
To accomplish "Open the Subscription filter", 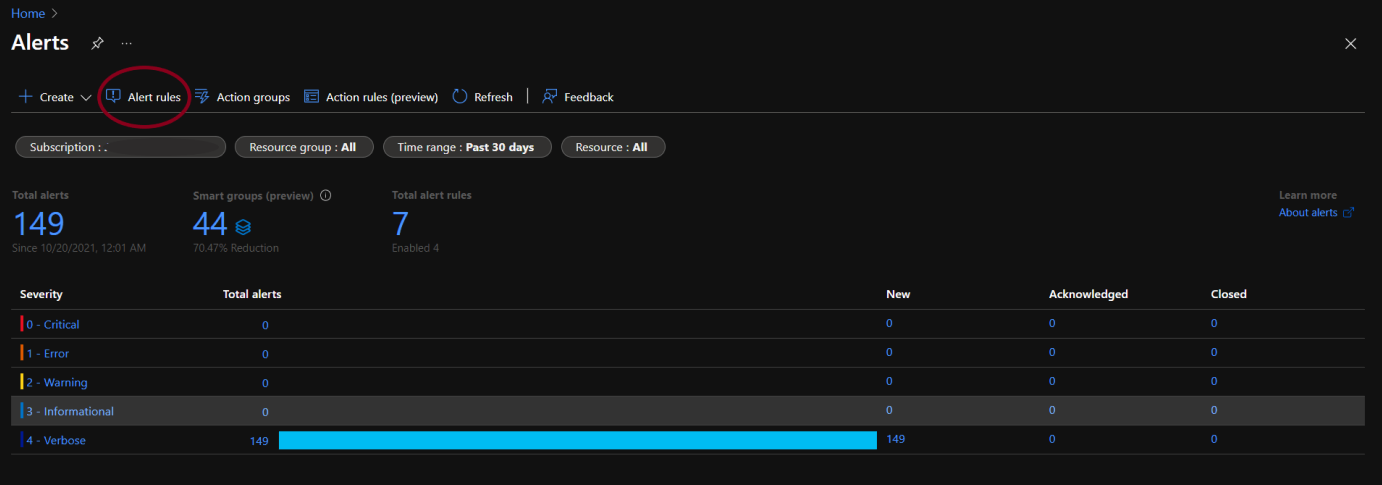I will (120, 147).
